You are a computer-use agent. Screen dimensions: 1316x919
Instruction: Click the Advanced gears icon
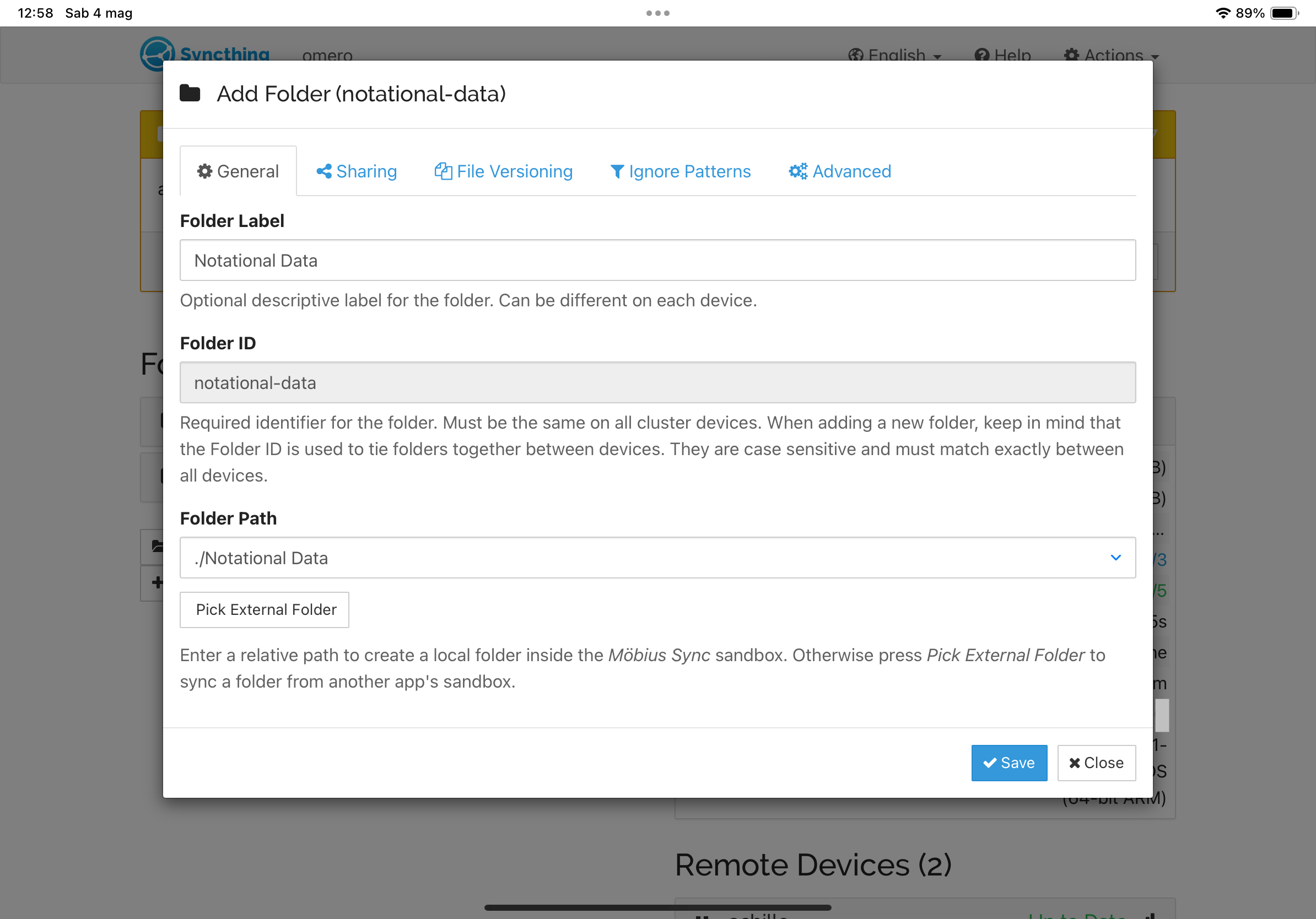coord(797,171)
